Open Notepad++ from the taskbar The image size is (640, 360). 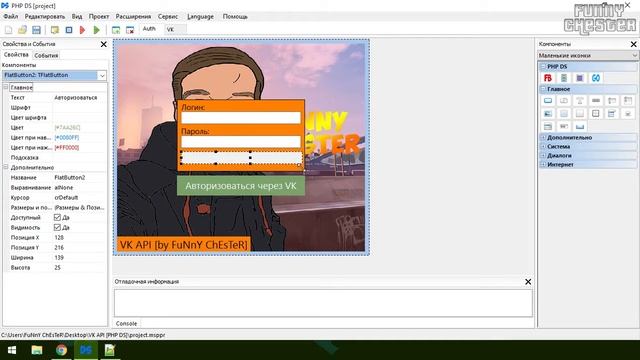click(x=109, y=350)
